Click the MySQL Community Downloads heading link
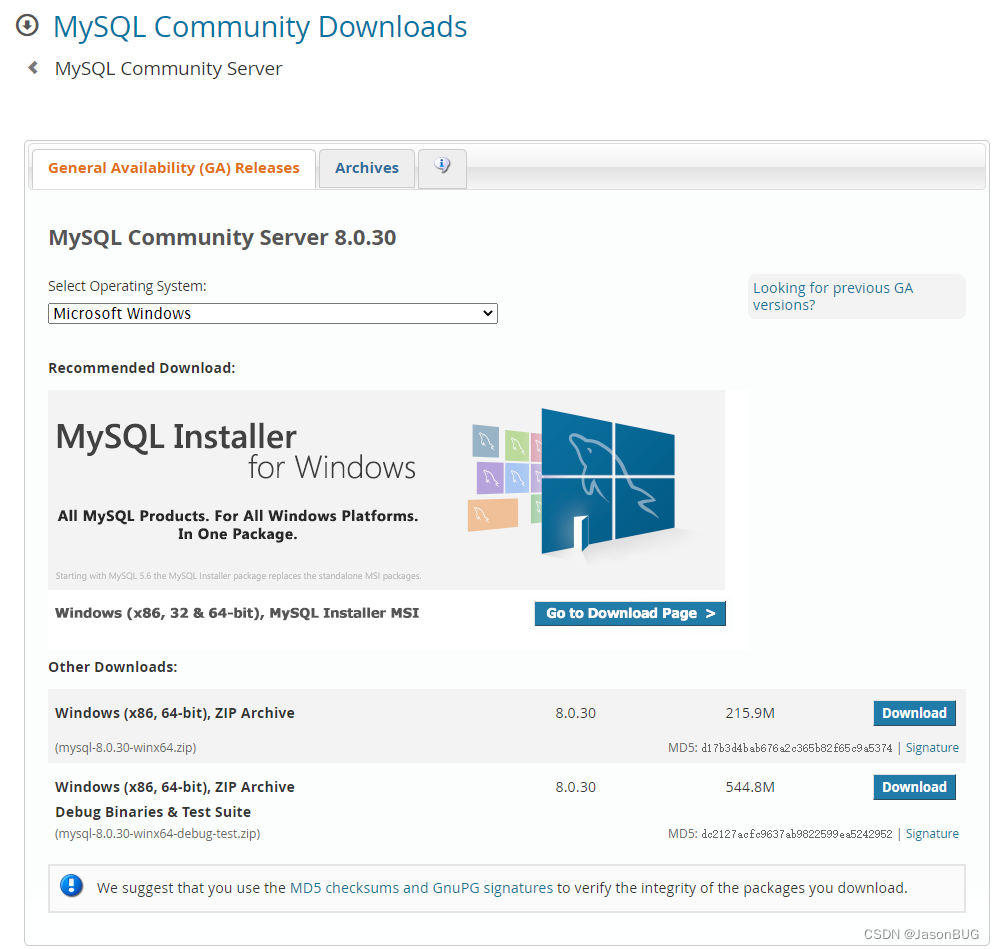994x949 pixels. click(x=260, y=27)
